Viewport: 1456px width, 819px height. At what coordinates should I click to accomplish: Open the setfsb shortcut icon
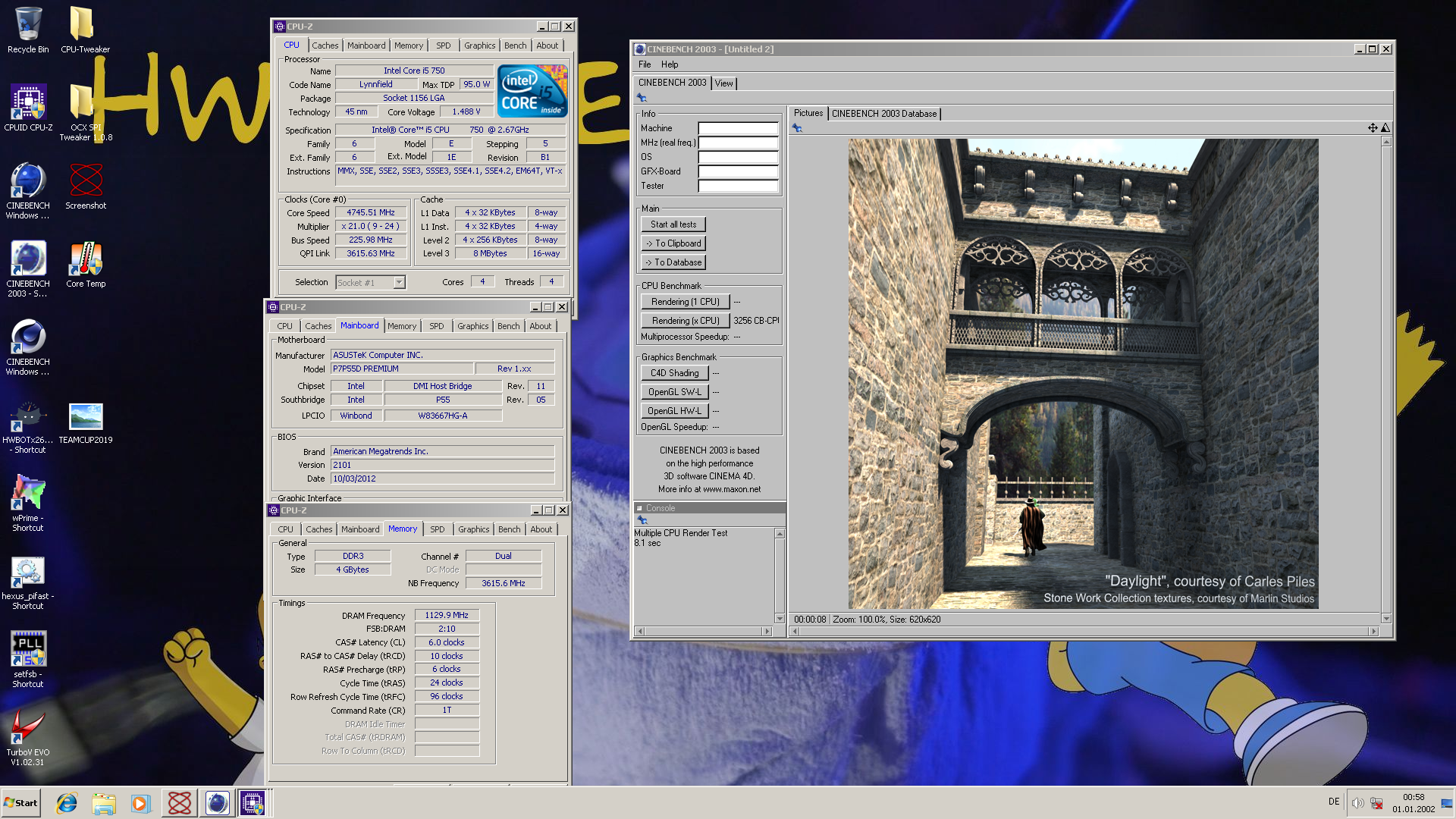28,660
